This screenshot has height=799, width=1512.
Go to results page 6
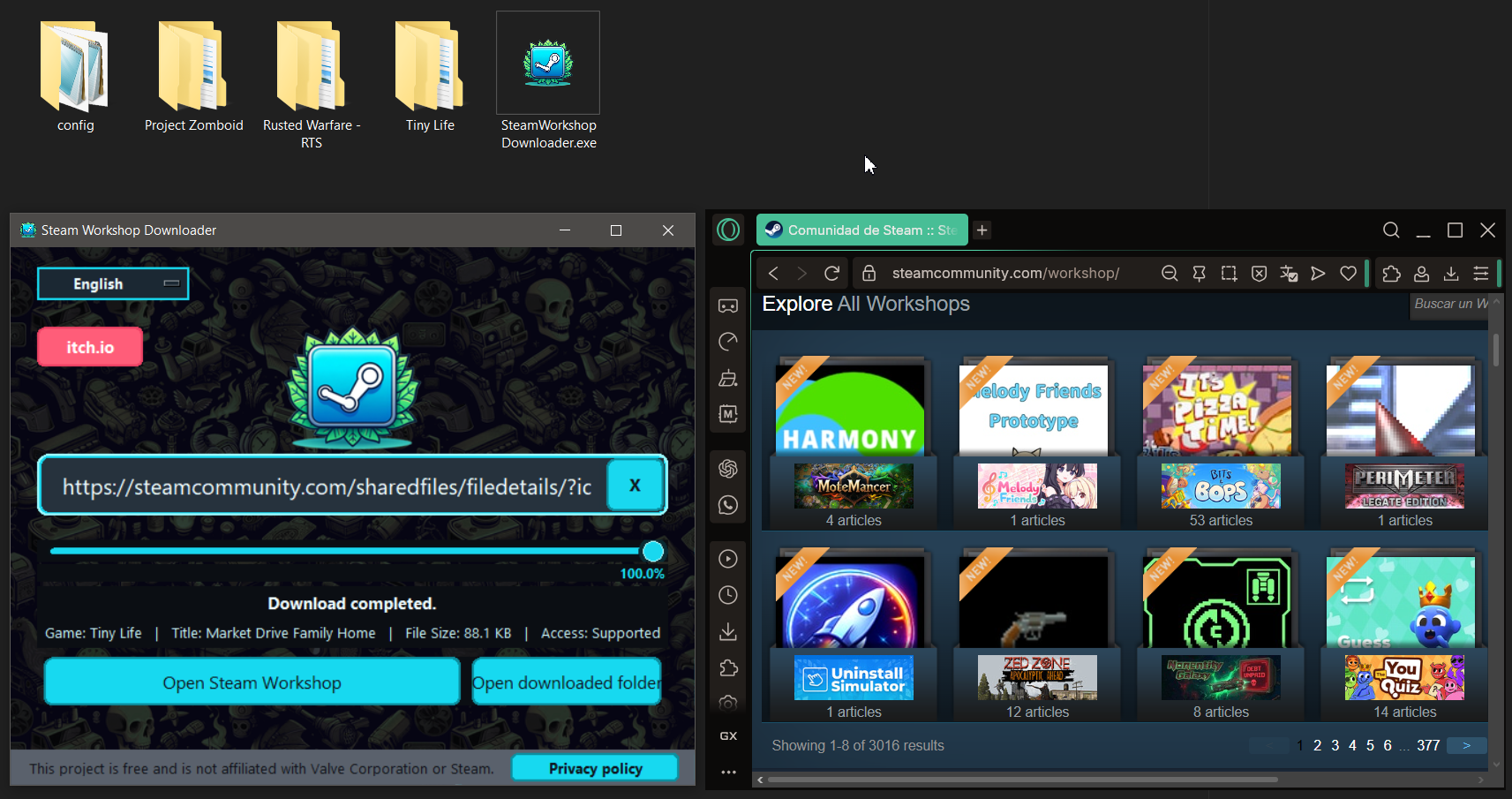point(1388,746)
